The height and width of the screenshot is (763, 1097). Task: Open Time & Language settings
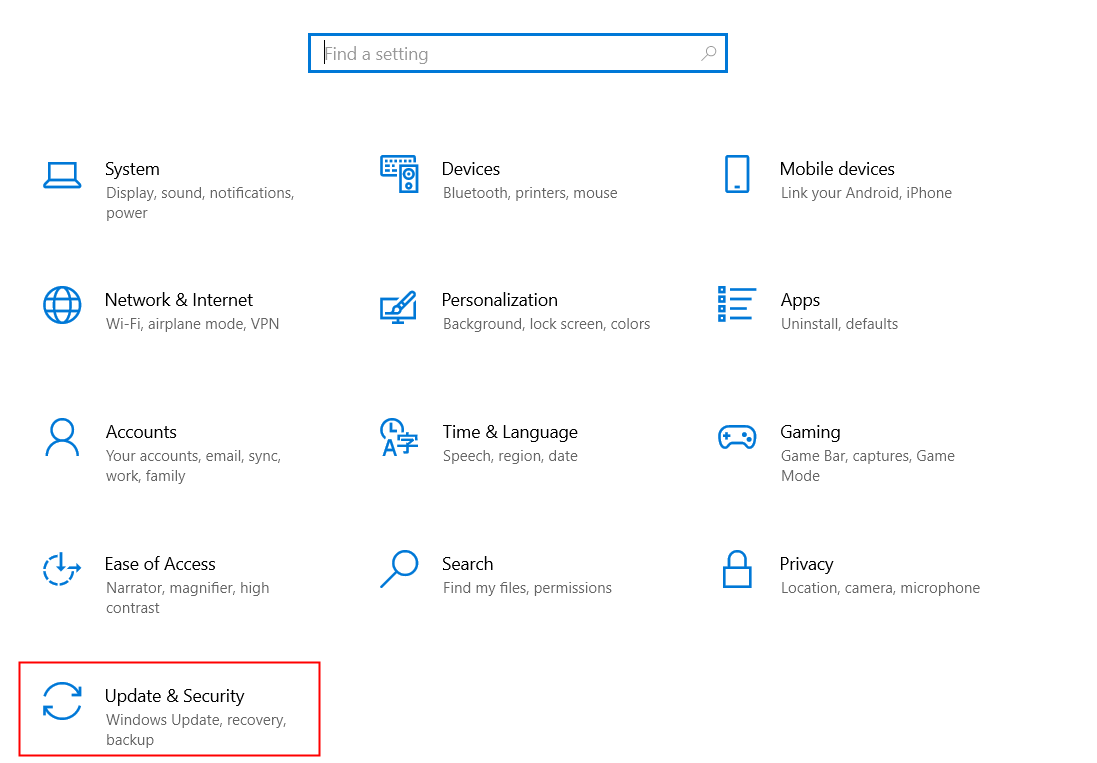[510, 431]
